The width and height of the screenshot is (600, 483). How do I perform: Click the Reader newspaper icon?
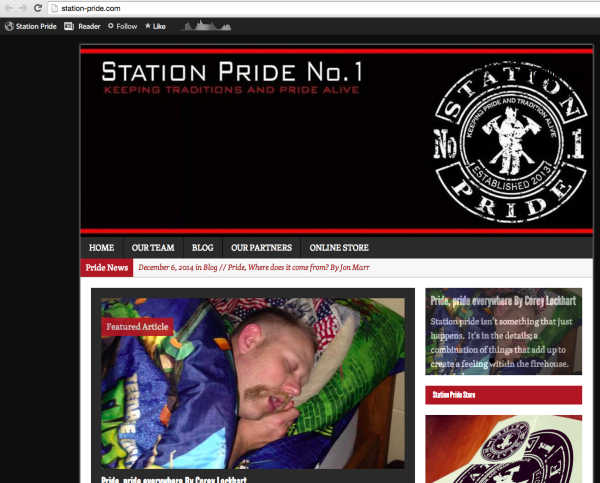69,26
